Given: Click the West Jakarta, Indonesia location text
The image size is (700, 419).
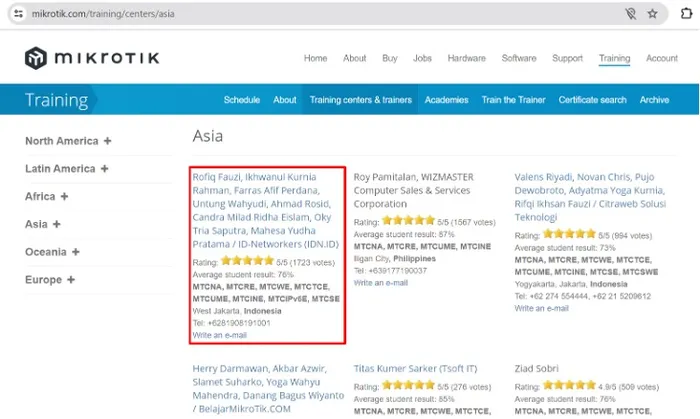Looking at the screenshot, I should point(237,311).
